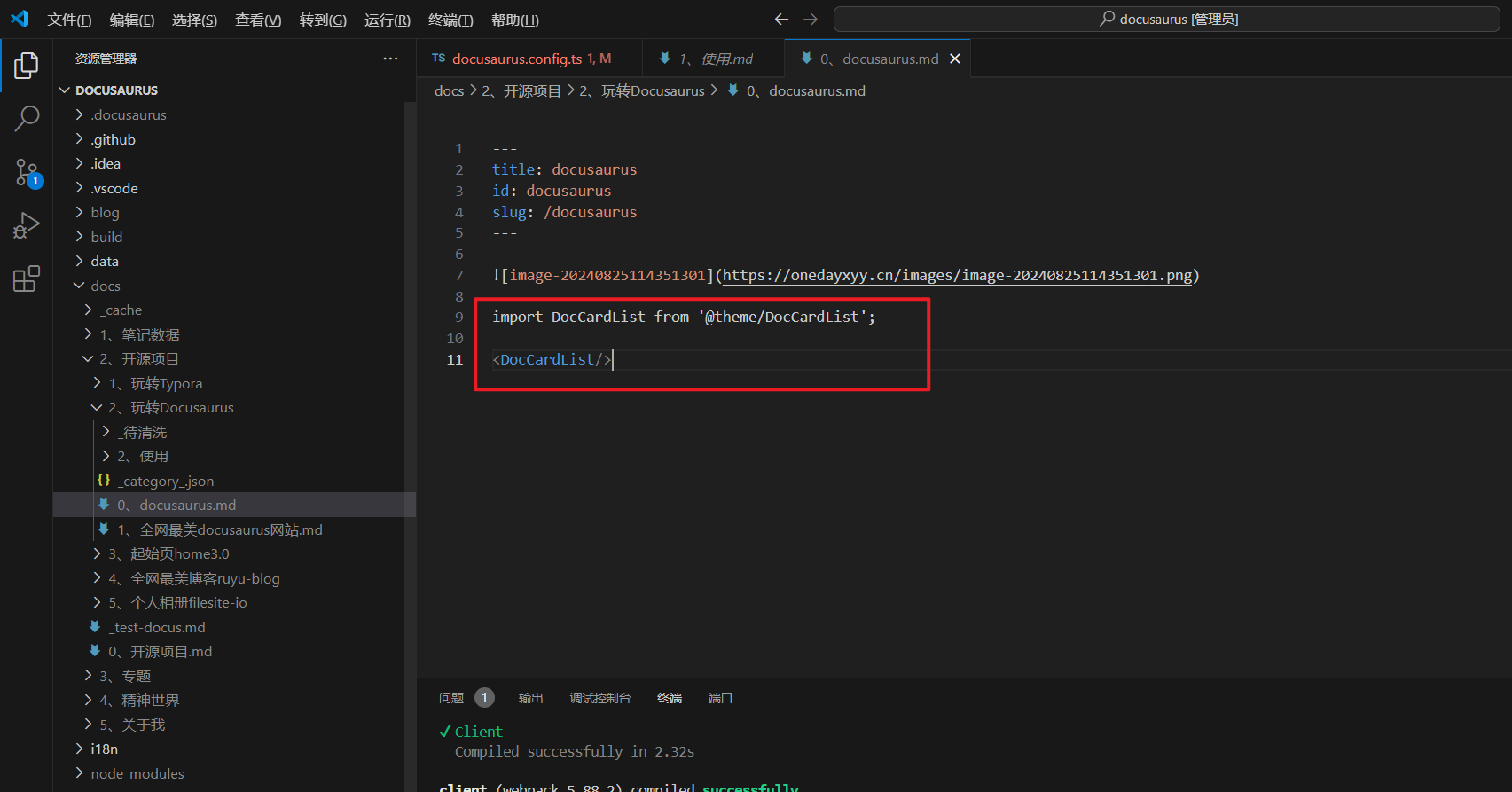The width and height of the screenshot is (1512, 792).
Task: Follow the onedayxyy.cn image URL link
Action: [958, 275]
